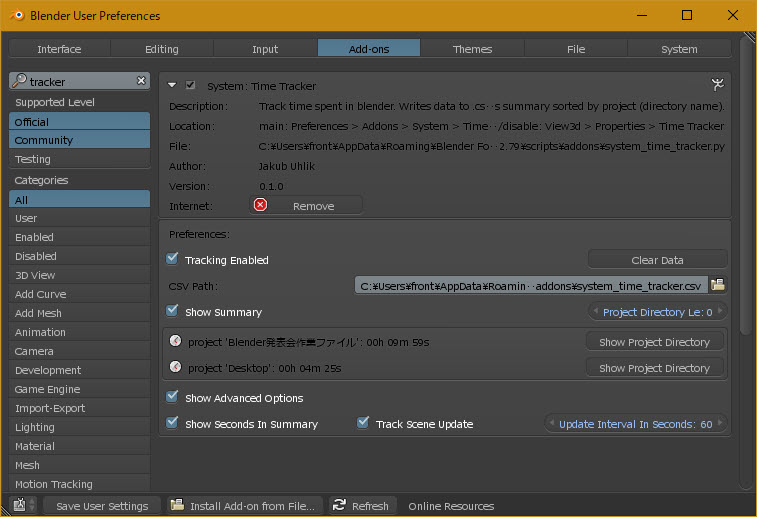This screenshot has height=517, width=757.
Task: Filter by Disabled add-ons
Action: [80, 256]
